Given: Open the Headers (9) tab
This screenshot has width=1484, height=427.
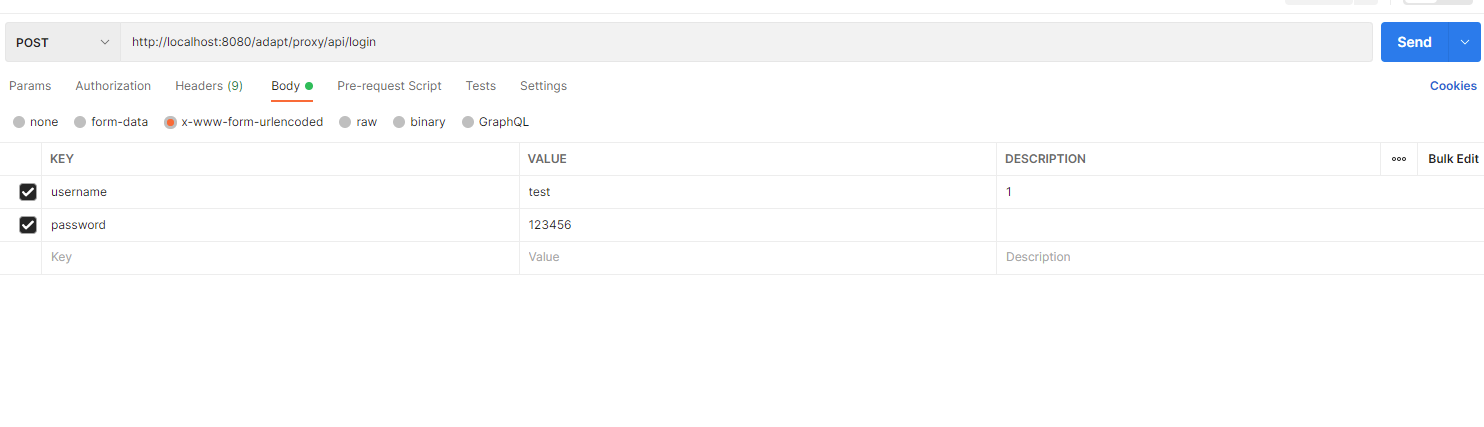Looking at the screenshot, I should tap(209, 86).
